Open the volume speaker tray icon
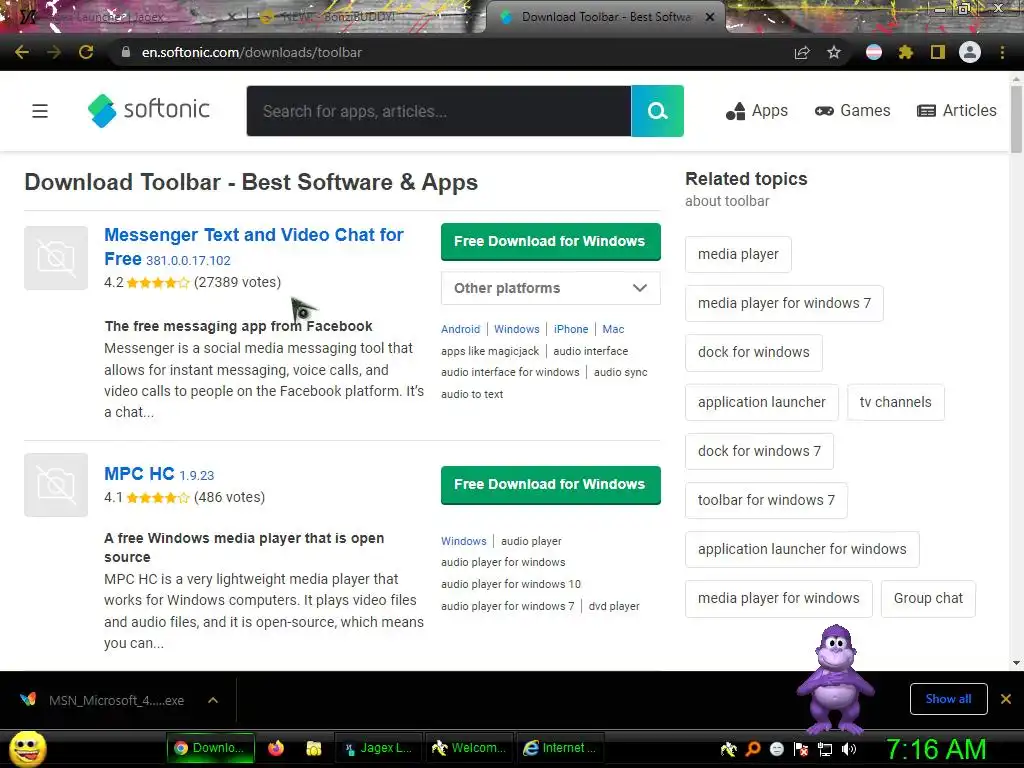This screenshot has width=1024, height=768. 849,749
